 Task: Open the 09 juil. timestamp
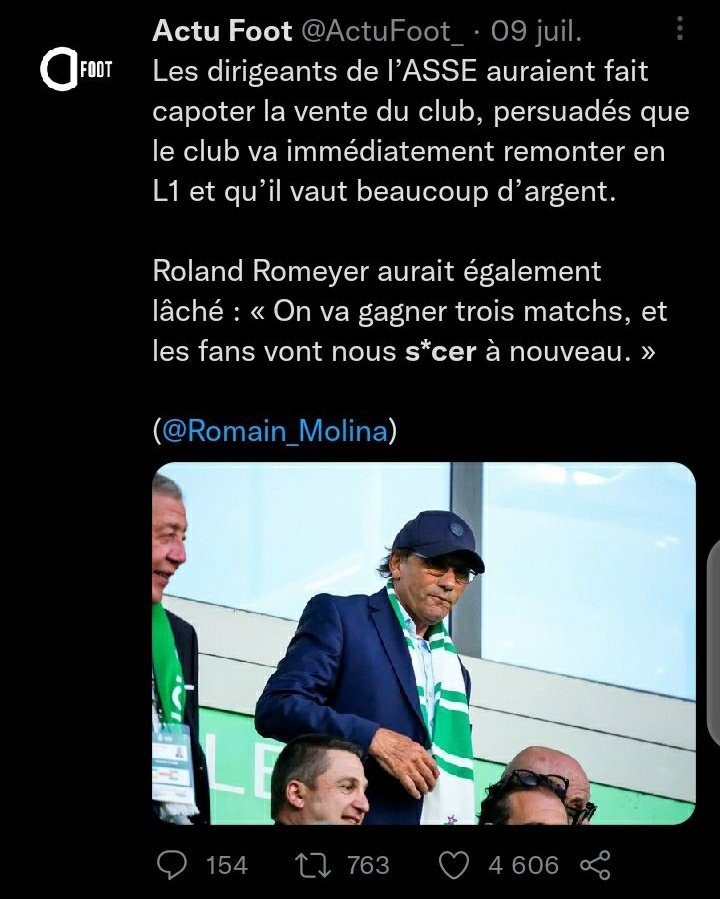click(536, 30)
